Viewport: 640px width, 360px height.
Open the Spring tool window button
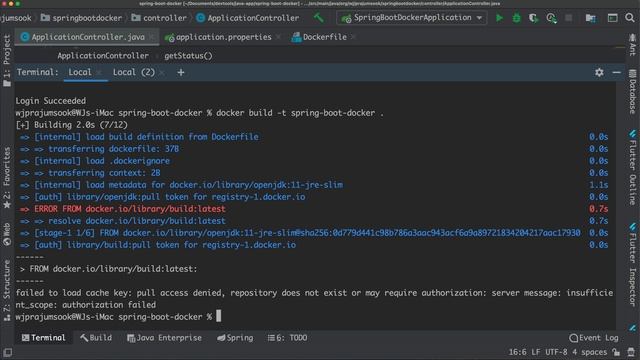[235, 338]
